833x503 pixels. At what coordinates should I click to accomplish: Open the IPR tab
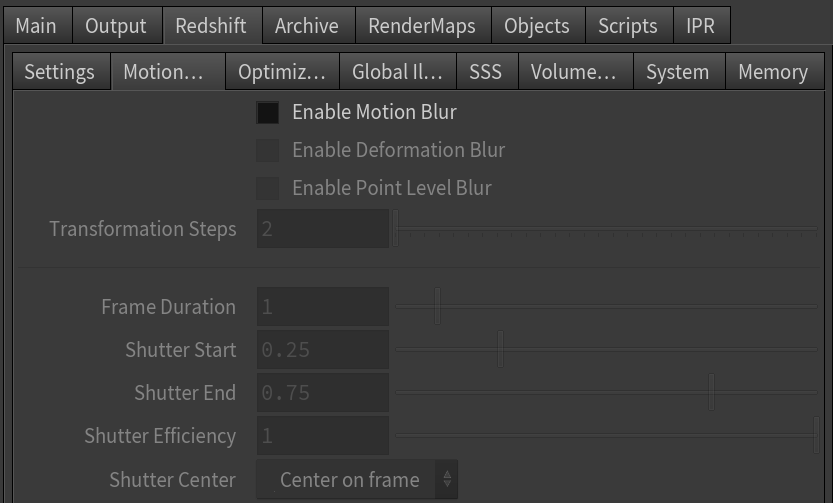click(x=701, y=25)
